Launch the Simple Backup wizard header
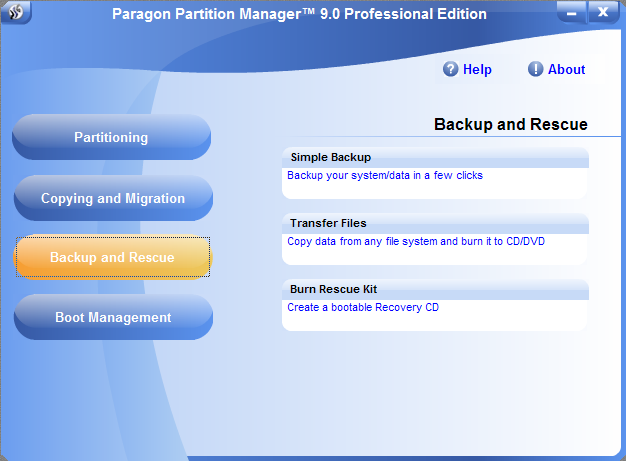626x461 pixels. point(331,158)
